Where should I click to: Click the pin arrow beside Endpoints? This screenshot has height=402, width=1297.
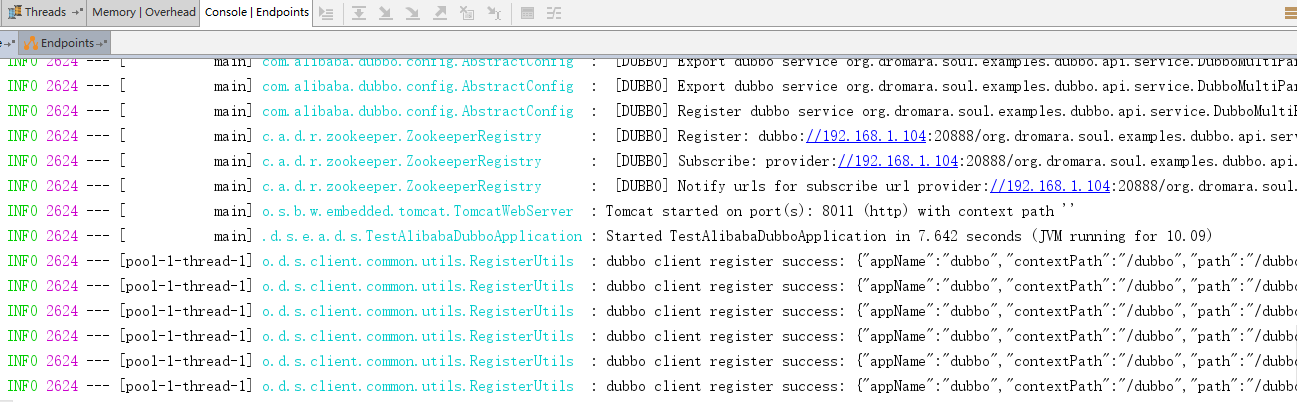101,44
